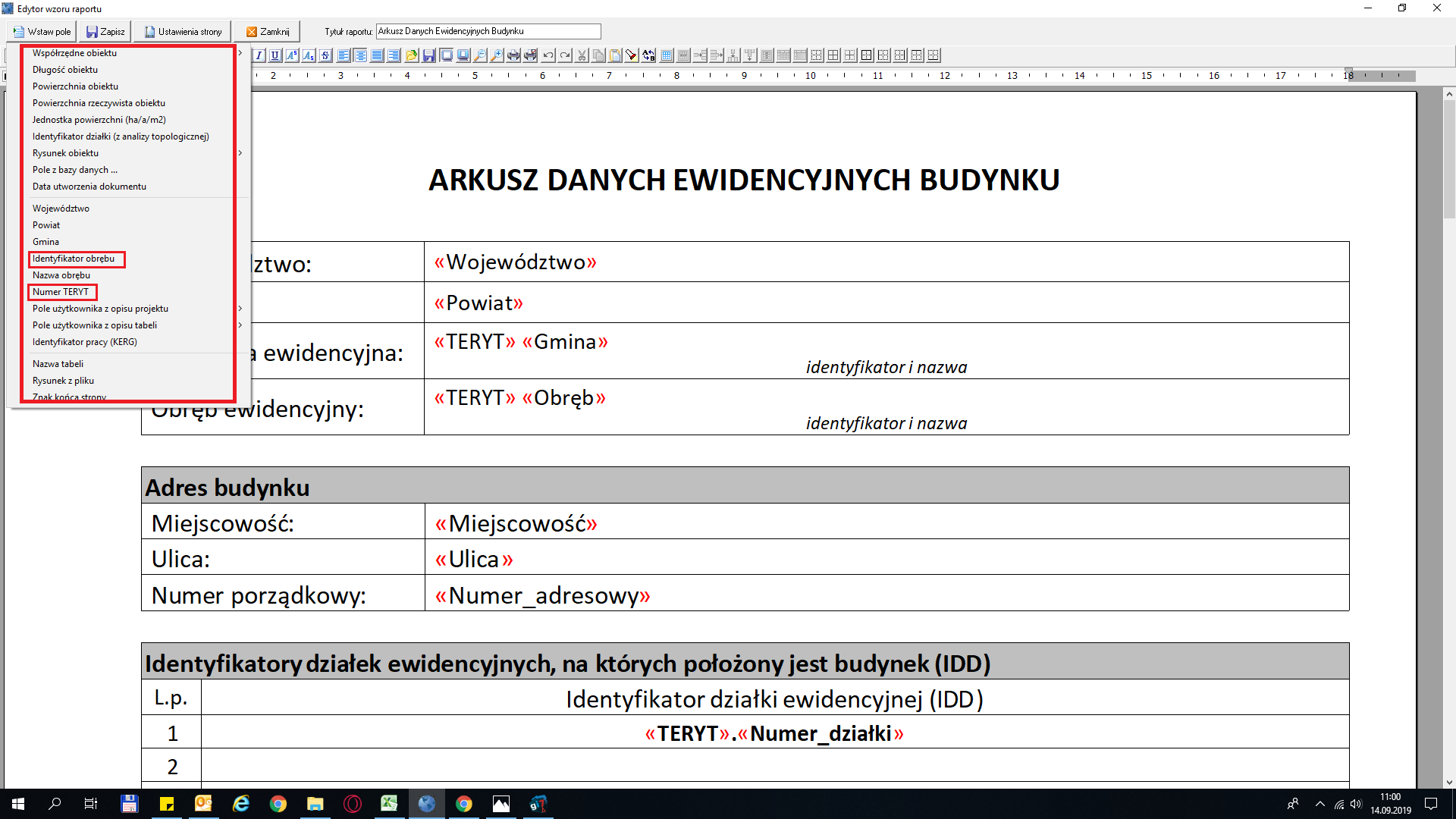The width and height of the screenshot is (1456, 819).
Task: Click the find and replace A-B icon
Action: [x=648, y=55]
